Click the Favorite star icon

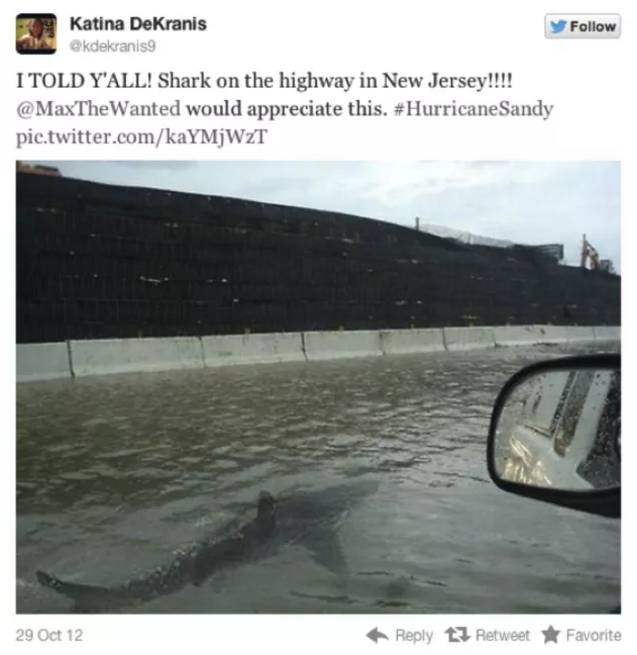click(x=551, y=635)
